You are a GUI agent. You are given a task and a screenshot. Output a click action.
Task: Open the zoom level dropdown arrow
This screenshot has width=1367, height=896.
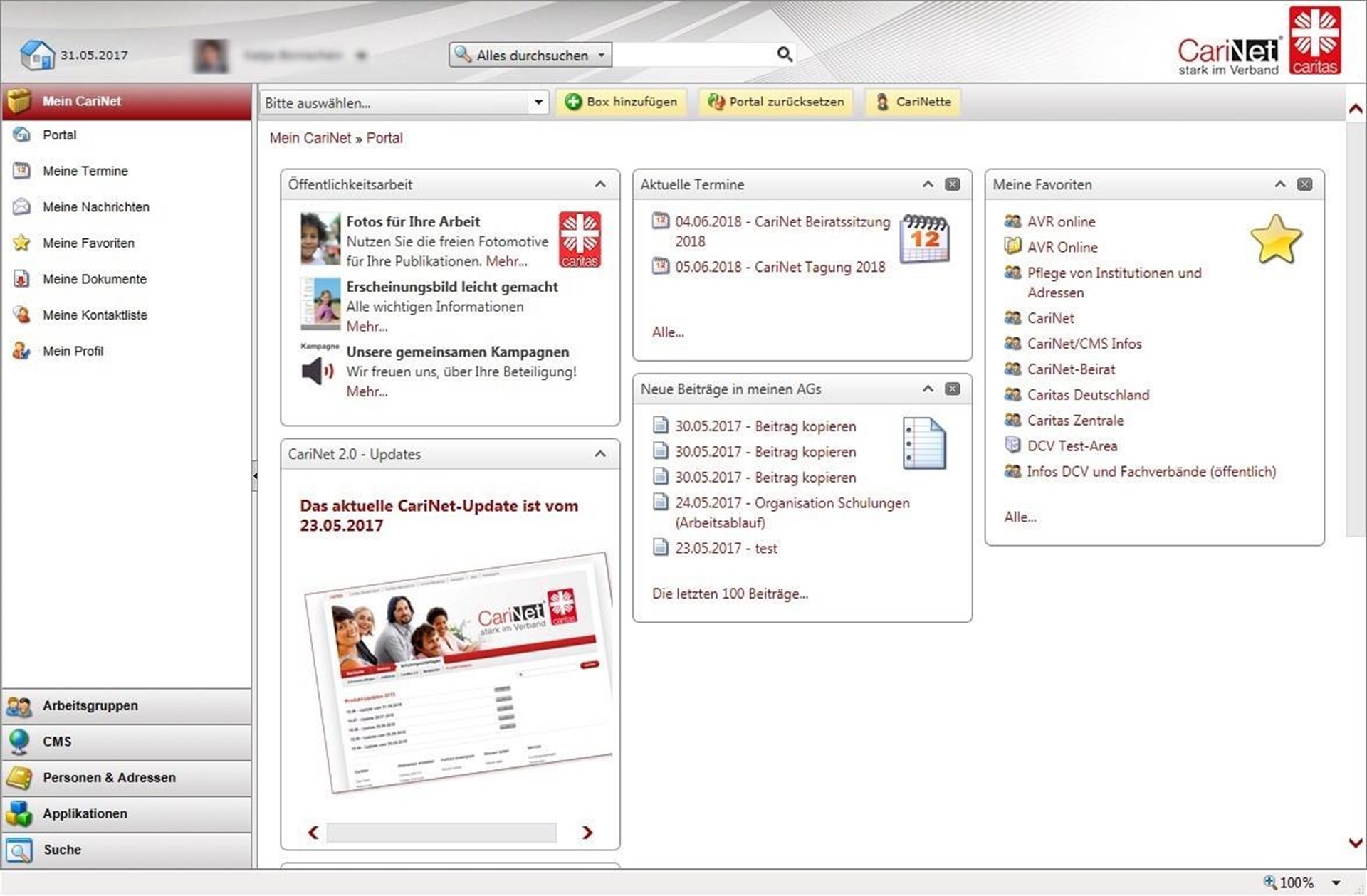pyautogui.click(x=1336, y=883)
